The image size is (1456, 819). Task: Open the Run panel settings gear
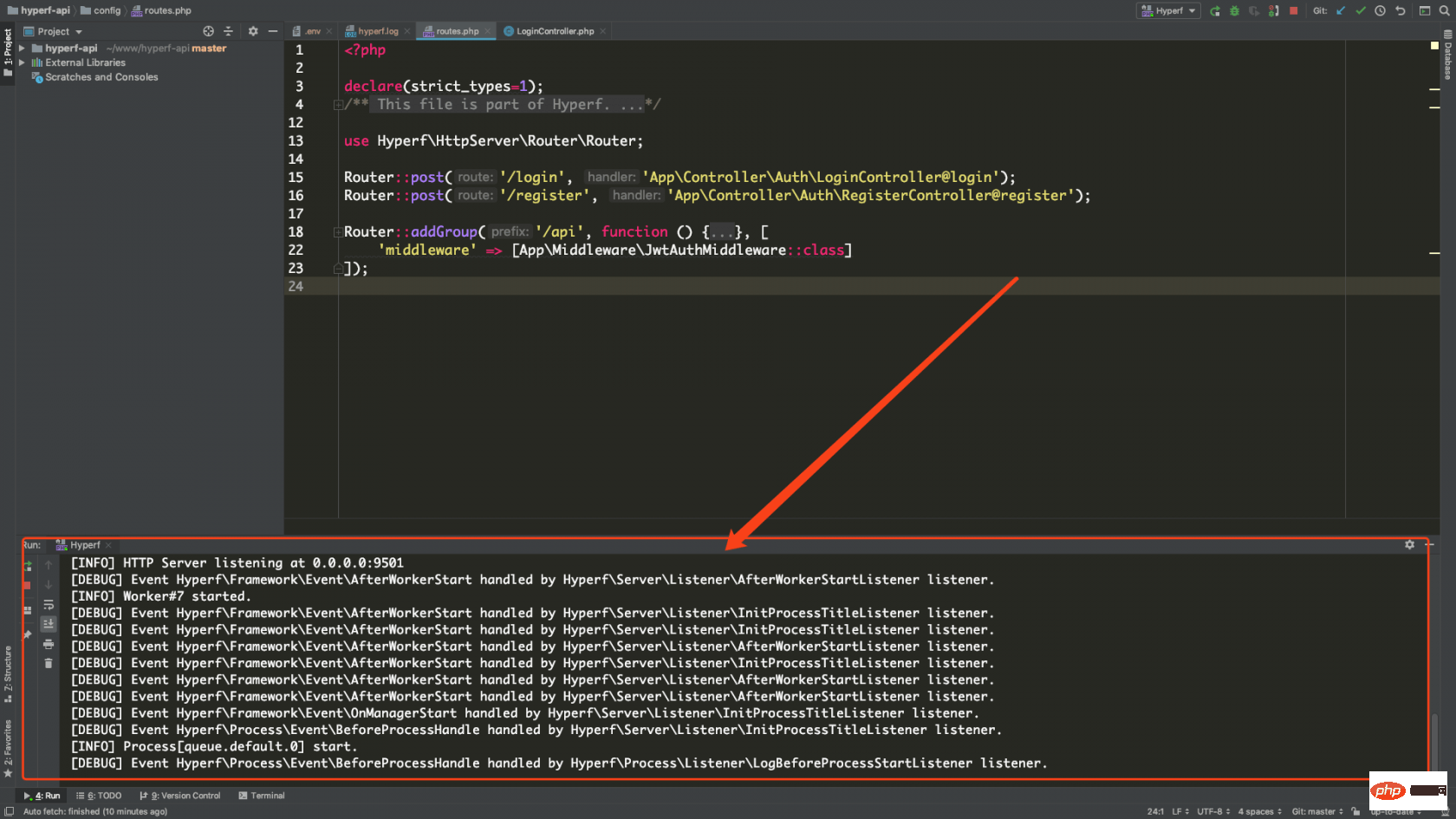pyautogui.click(x=1409, y=544)
